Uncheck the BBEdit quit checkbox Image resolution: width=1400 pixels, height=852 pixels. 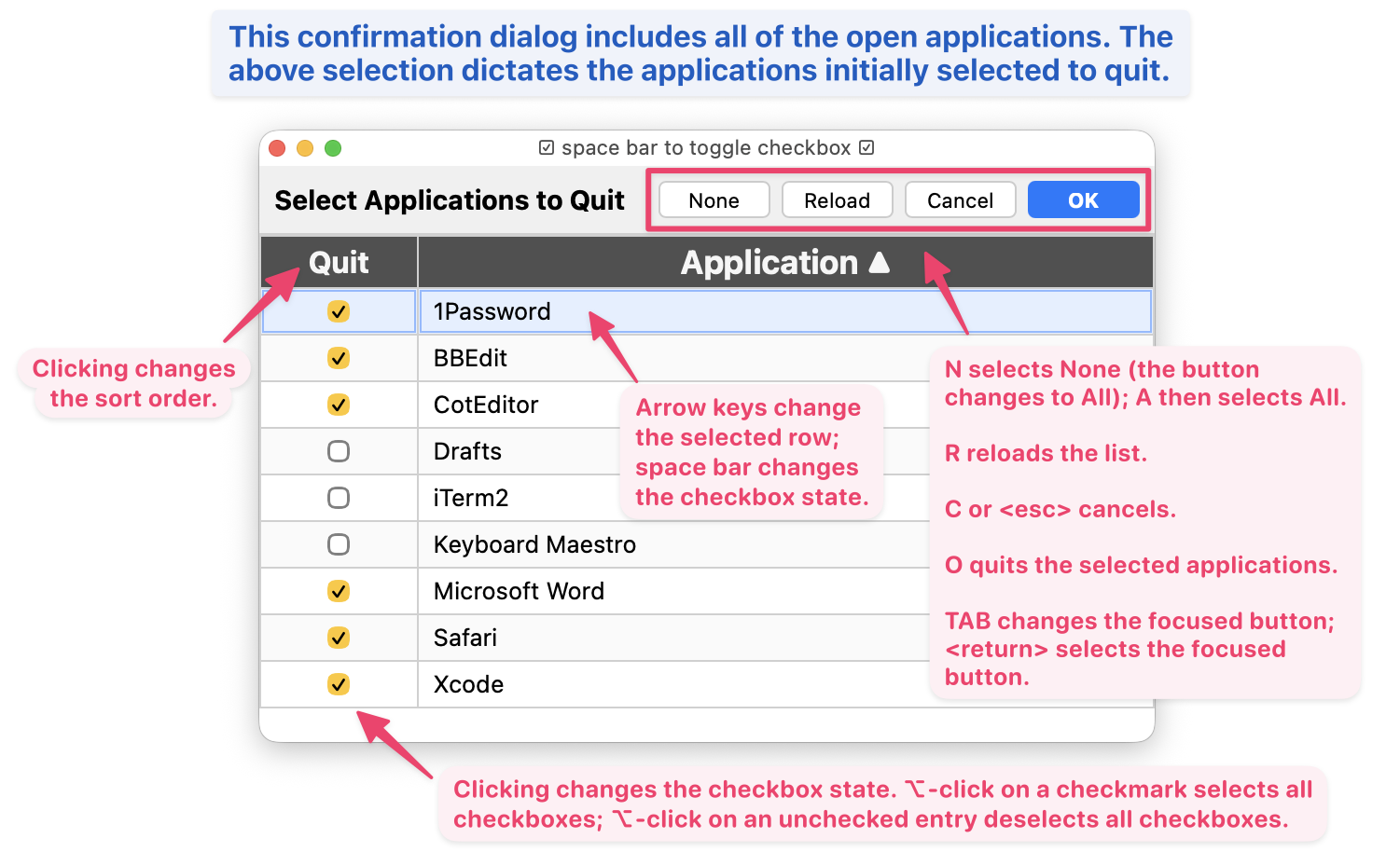[x=339, y=358]
